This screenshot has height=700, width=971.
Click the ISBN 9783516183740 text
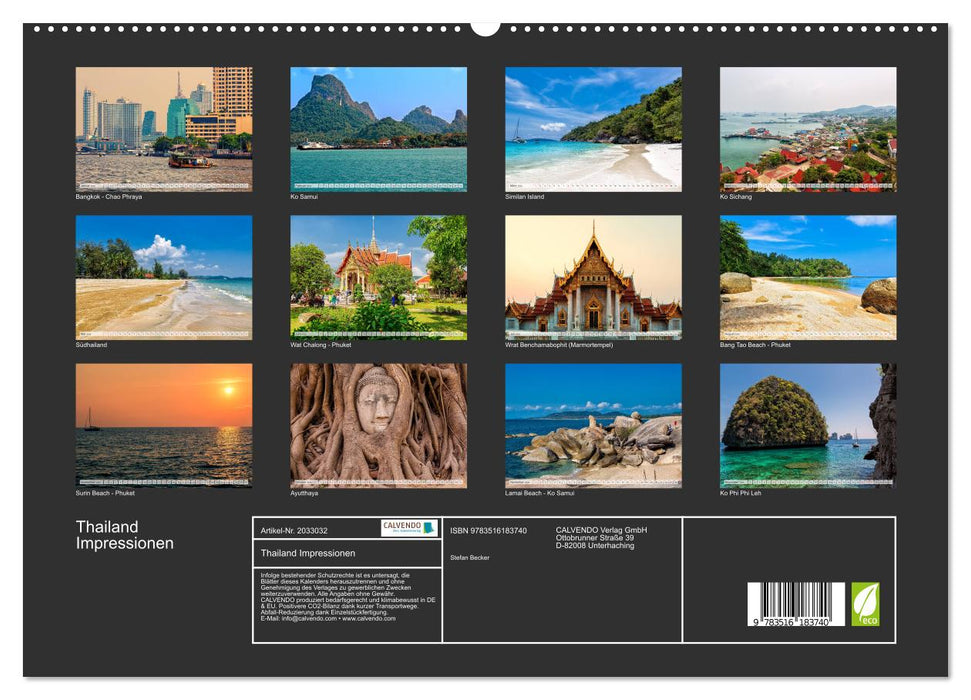coord(488,529)
